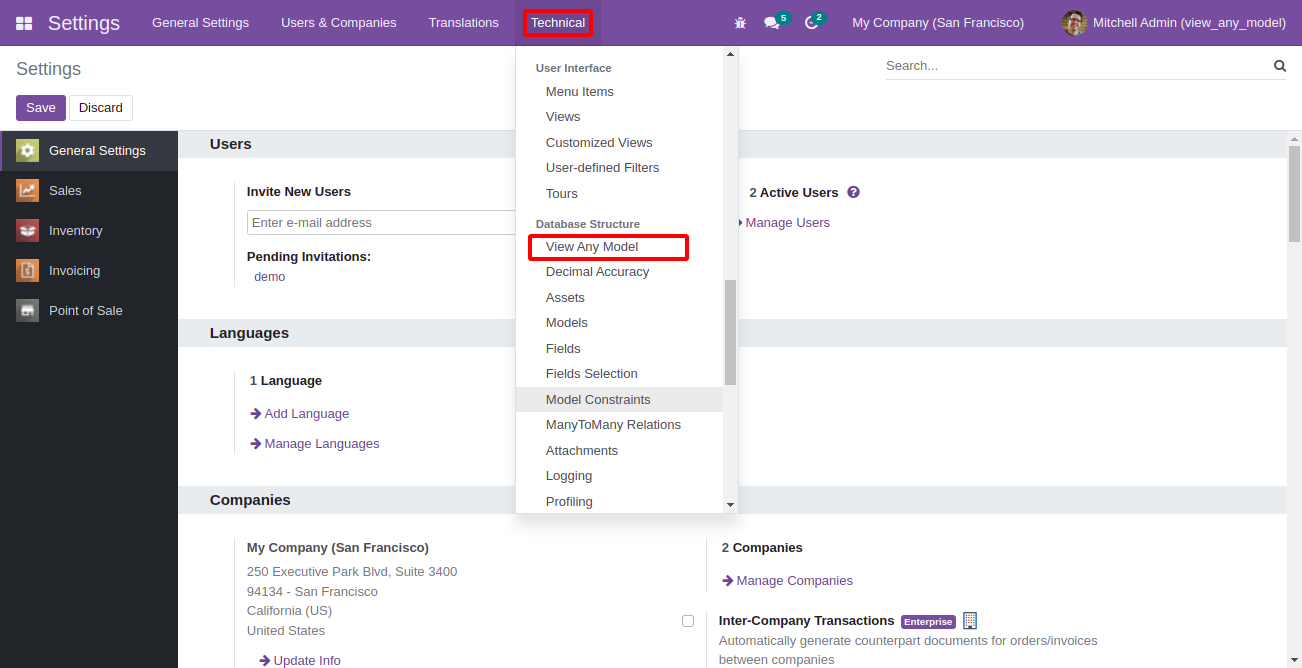Click the Technical menu
Viewport: 1302px width, 668px height.
pyautogui.click(x=558, y=23)
